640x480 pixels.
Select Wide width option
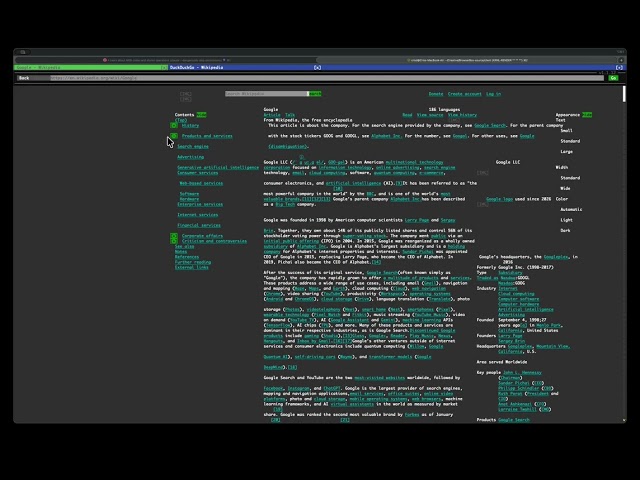[565, 189]
